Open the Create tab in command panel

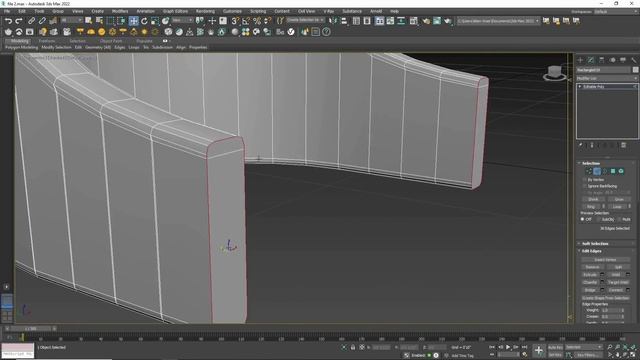(580, 60)
